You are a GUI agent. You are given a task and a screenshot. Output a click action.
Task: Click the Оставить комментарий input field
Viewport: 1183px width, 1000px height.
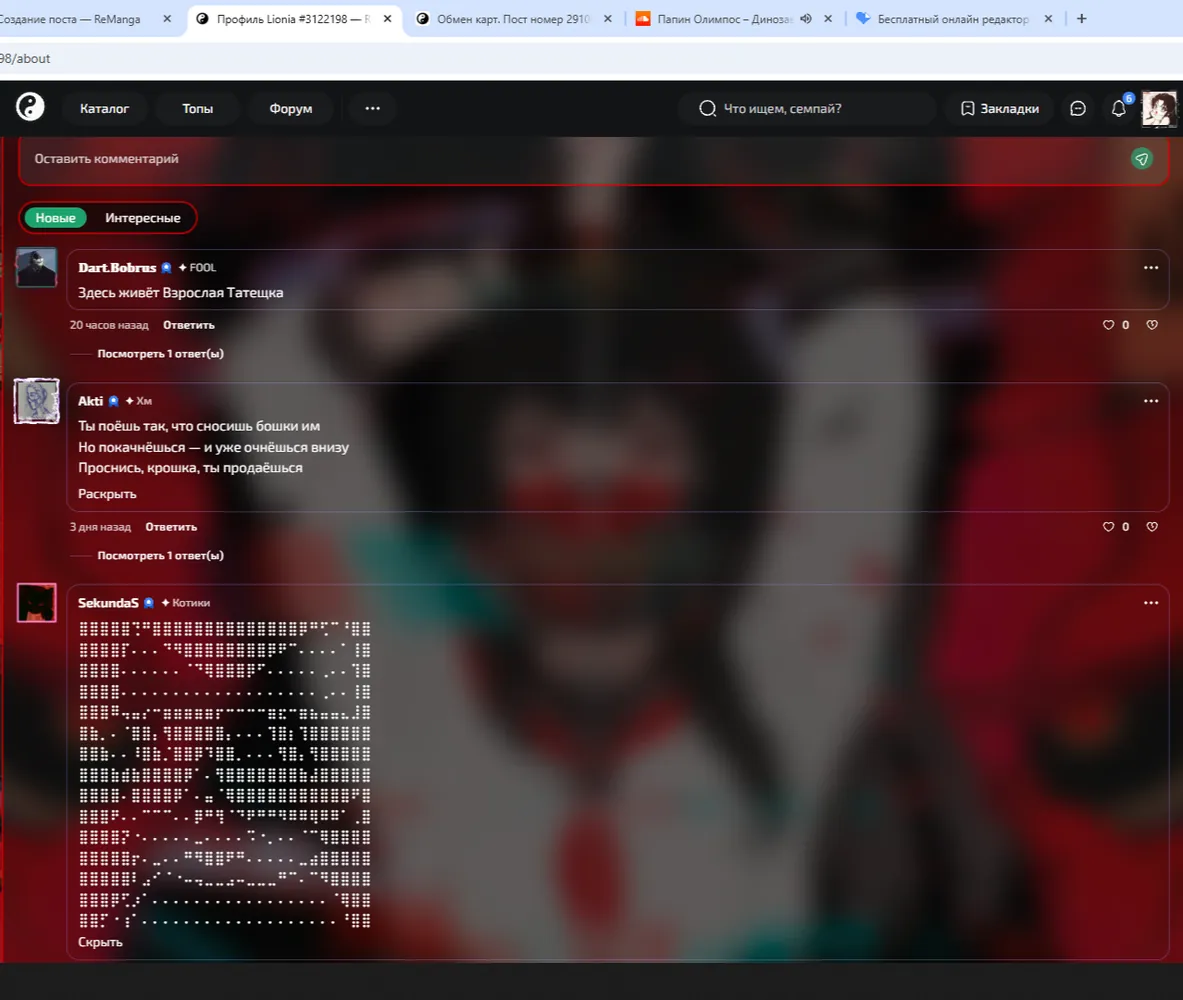[573, 158]
